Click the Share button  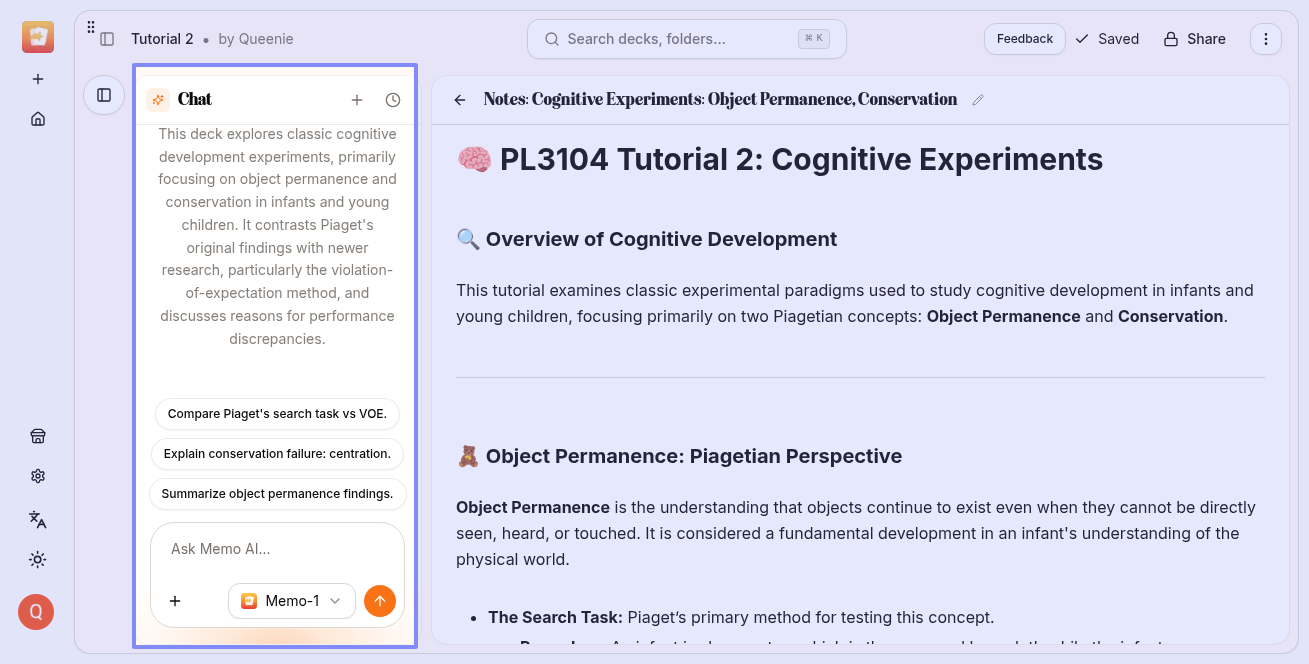coord(1194,39)
